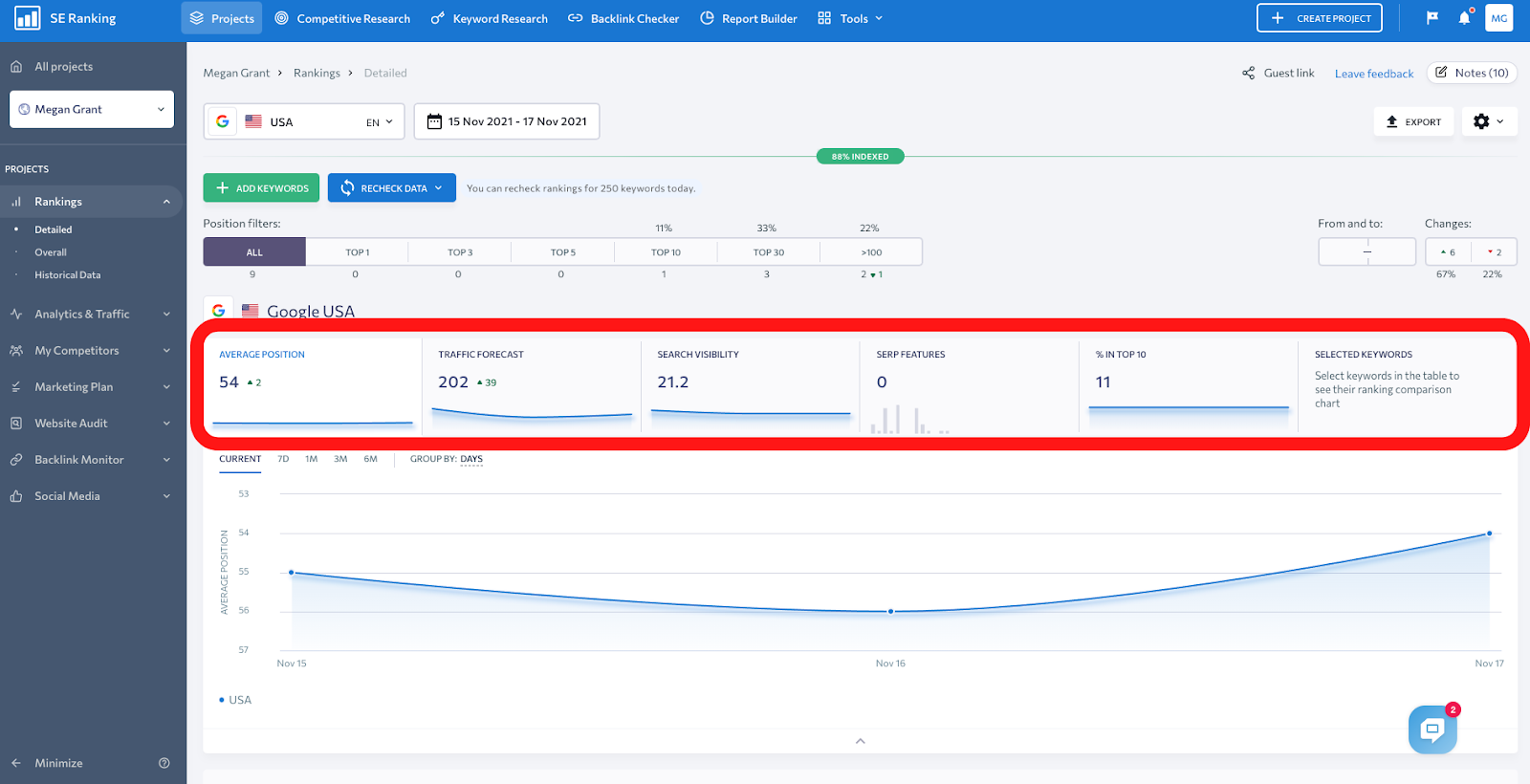Screen dimensions: 1530x784
Task: Switch chart range to 1M
Action: (311, 459)
